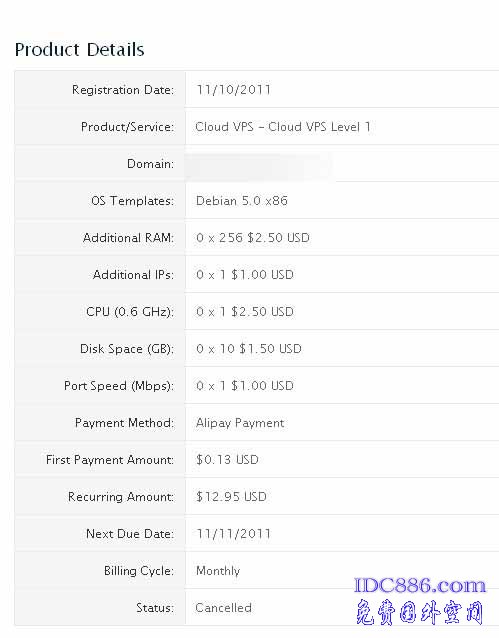Select the CPU (0.6 GHz) price value
This screenshot has height=638, width=499.
(245, 312)
